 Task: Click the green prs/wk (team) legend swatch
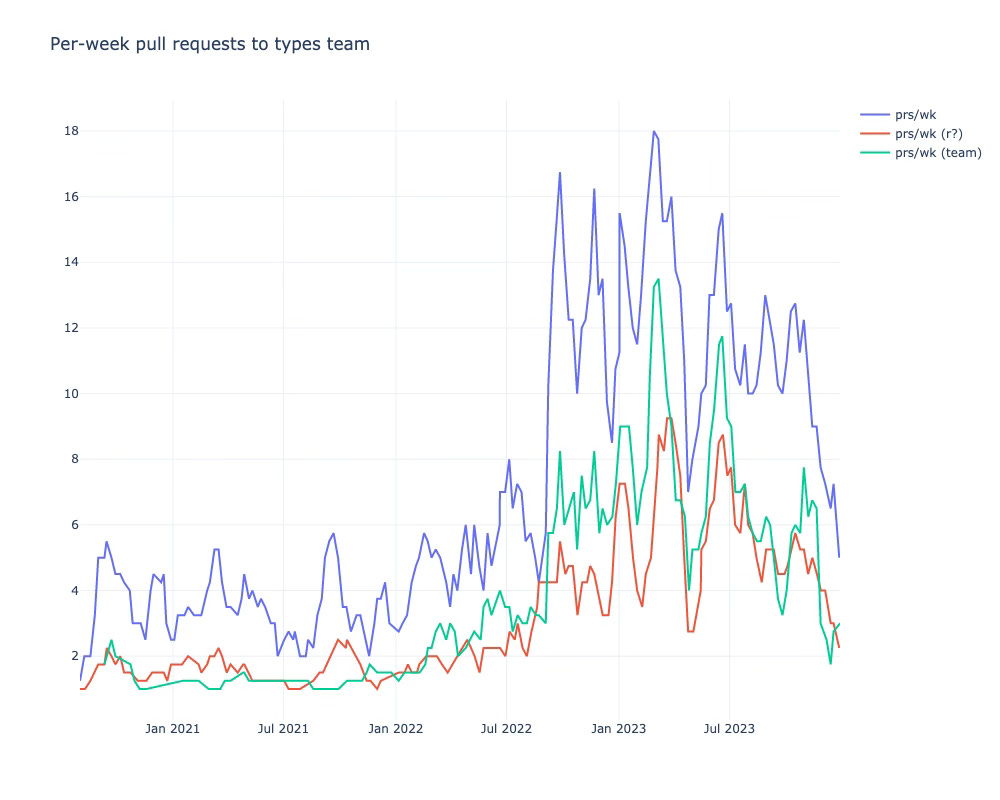coord(875,153)
